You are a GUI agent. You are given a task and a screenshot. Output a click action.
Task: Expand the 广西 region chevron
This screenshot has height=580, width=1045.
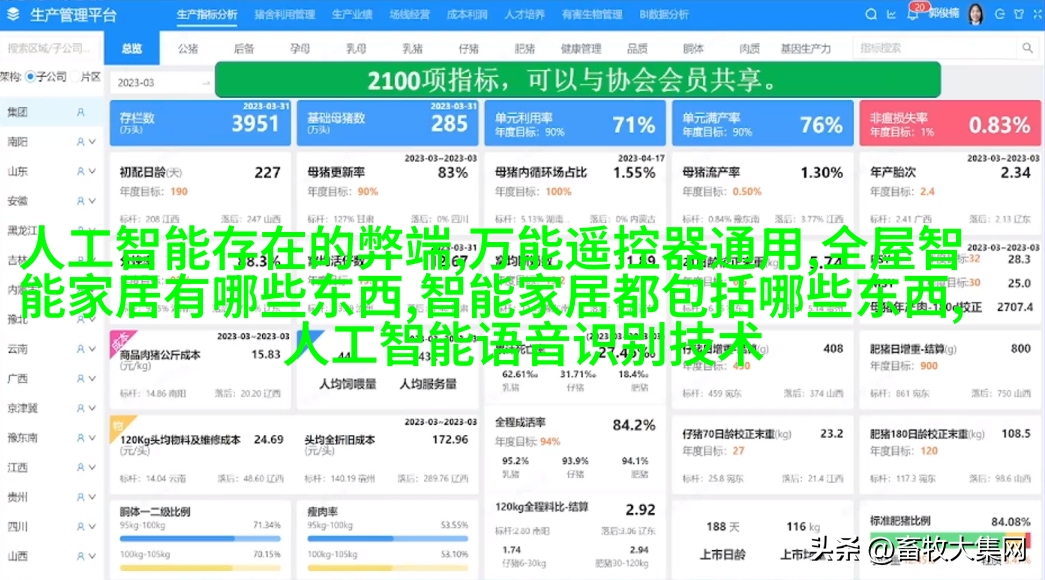click(x=93, y=378)
